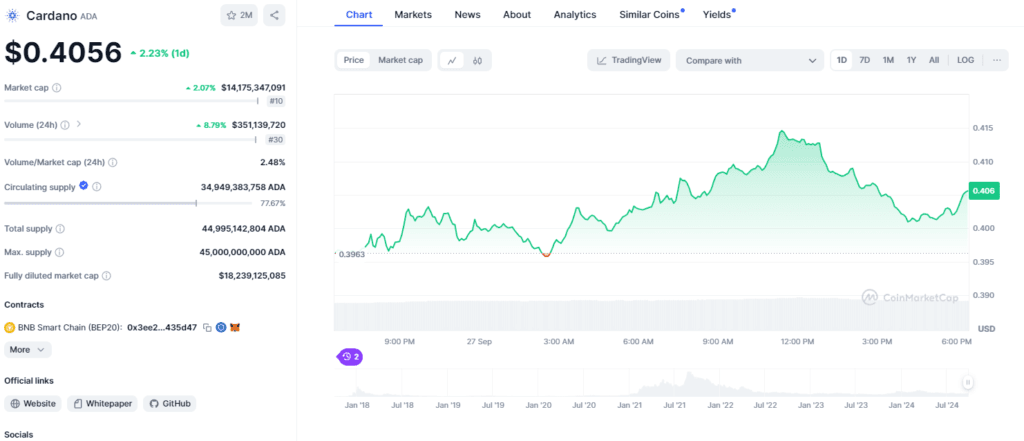Image resolution: width=1024 pixels, height=441 pixels.
Task: Open the purple history events badge
Action: tap(349, 357)
